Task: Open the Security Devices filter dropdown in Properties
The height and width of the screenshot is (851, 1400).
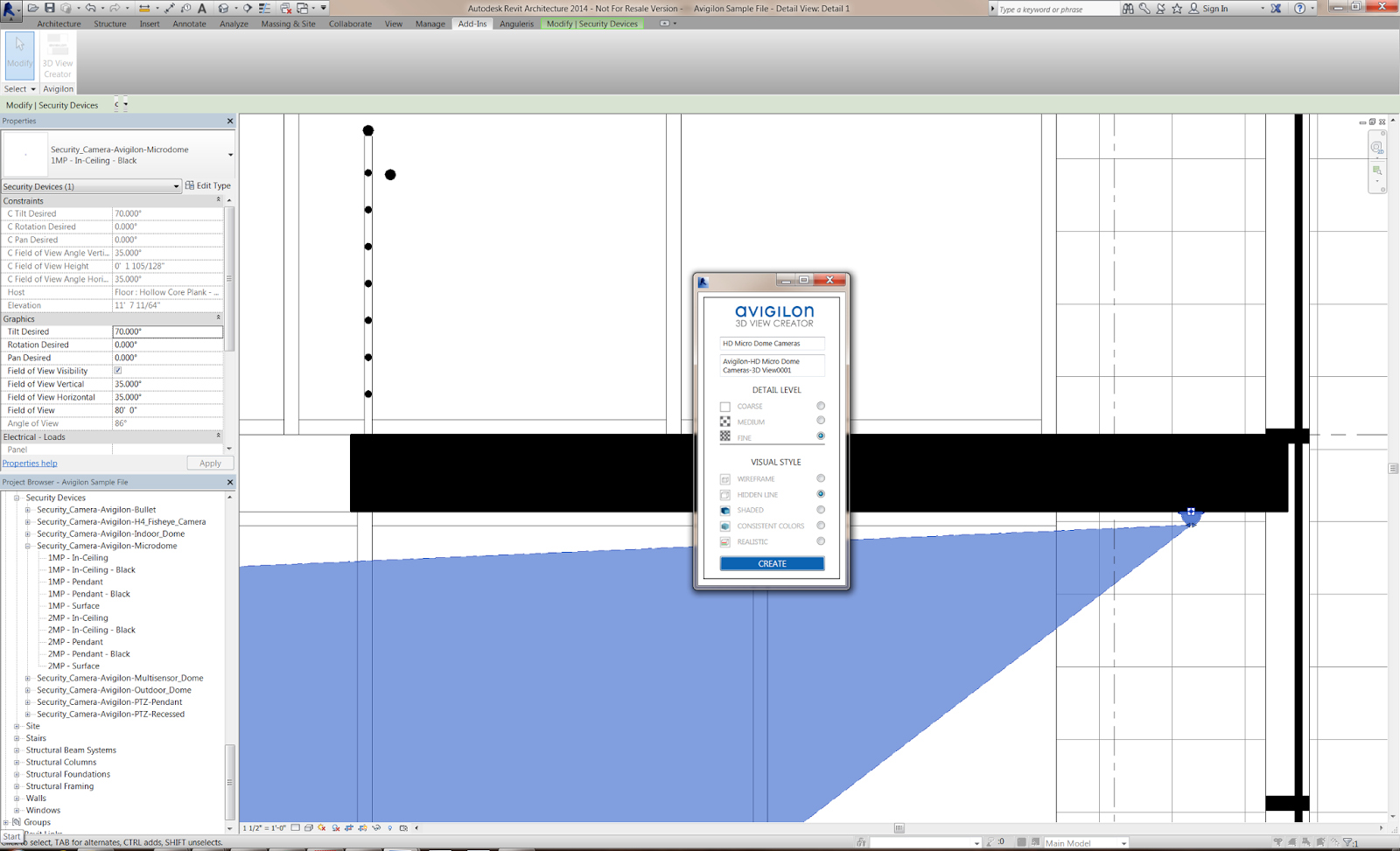Action: (177, 185)
